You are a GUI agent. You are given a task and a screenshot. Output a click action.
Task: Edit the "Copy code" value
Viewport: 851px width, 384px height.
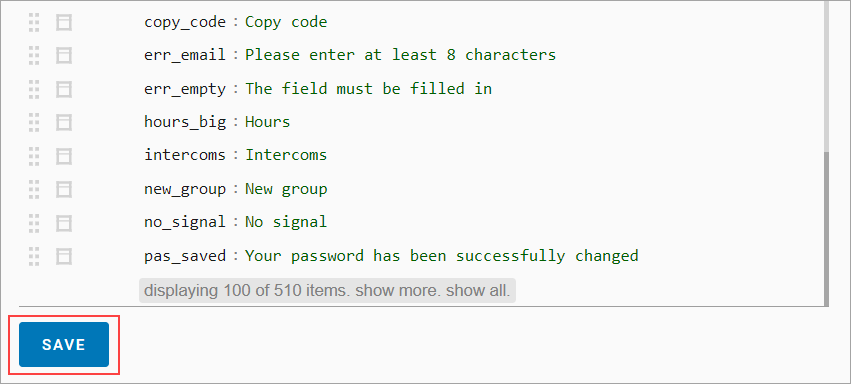(286, 22)
